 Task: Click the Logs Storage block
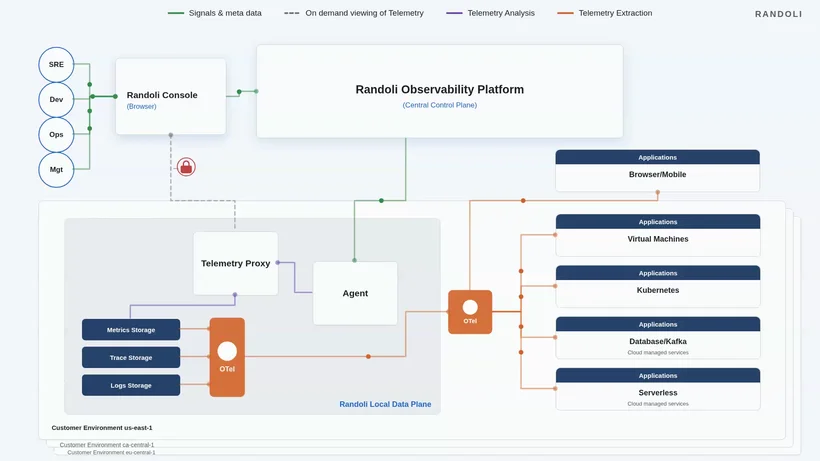tap(131, 385)
